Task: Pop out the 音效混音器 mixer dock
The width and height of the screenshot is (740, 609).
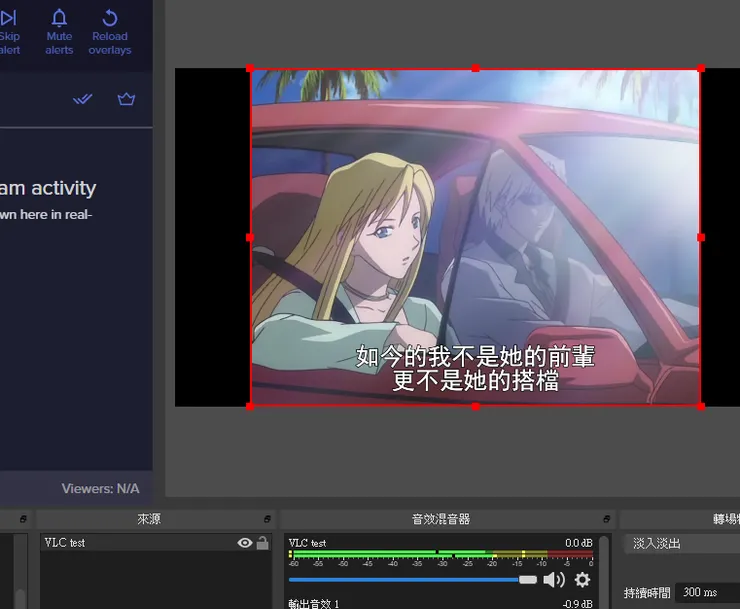Action: pos(606,519)
